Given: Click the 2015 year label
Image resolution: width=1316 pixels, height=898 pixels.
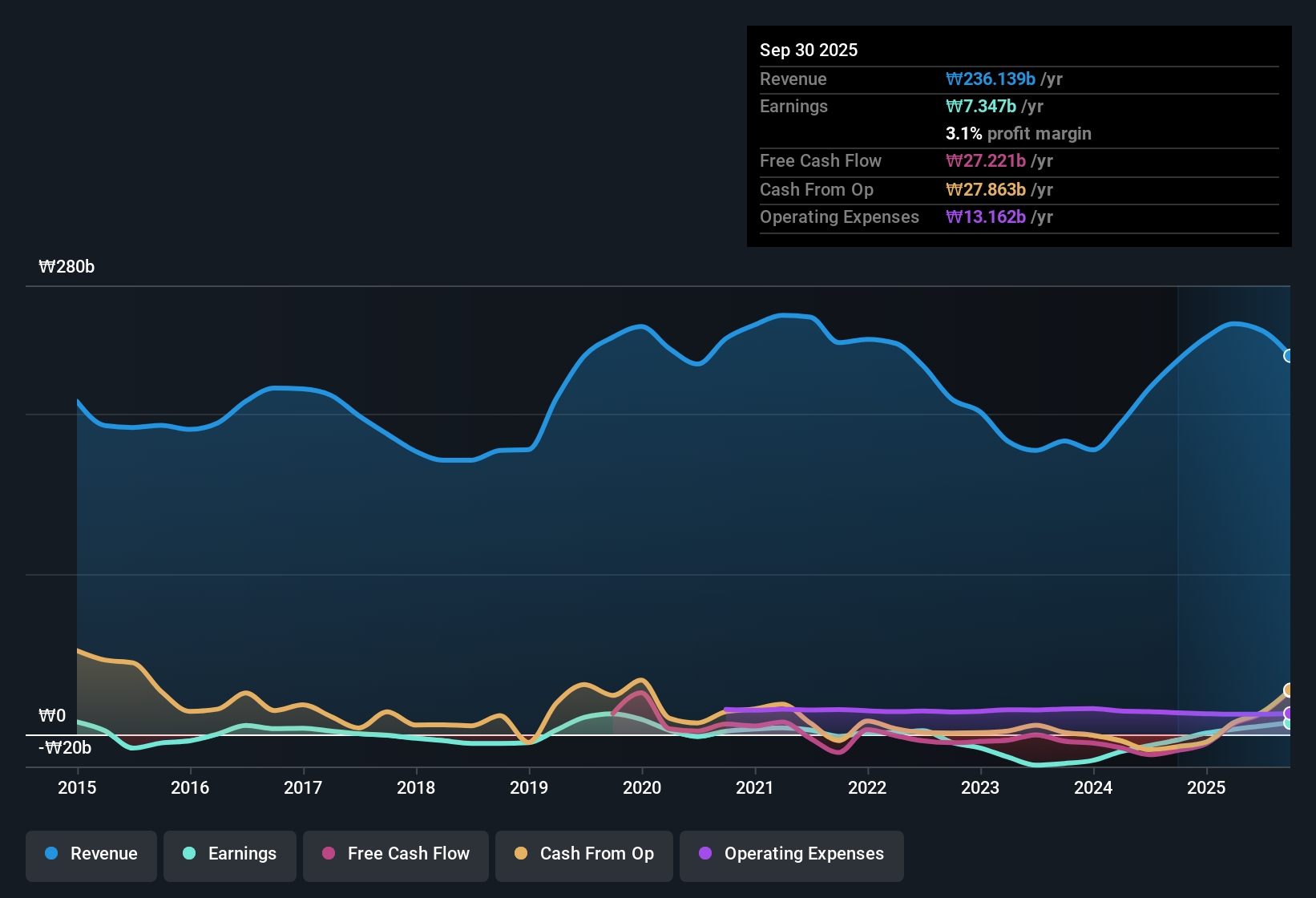Looking at the screenshot, I should 77,788.
